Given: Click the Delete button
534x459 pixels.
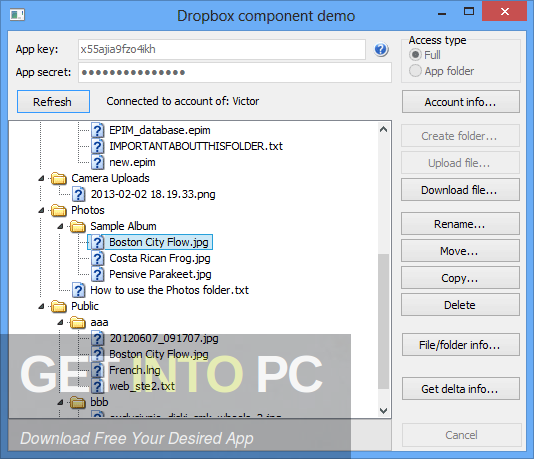Looking at the screenshot, I should coord(460,305).
